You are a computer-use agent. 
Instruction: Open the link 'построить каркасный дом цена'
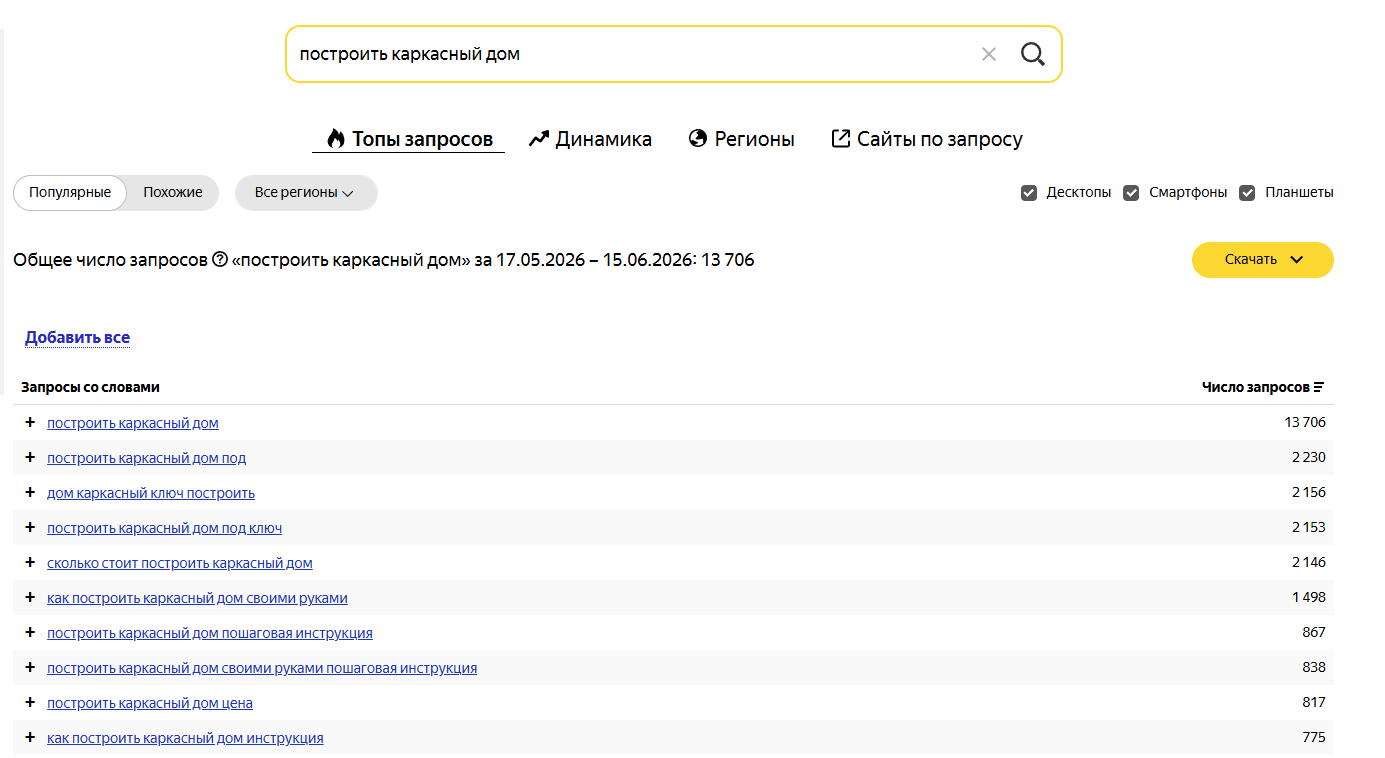(150, 703)
